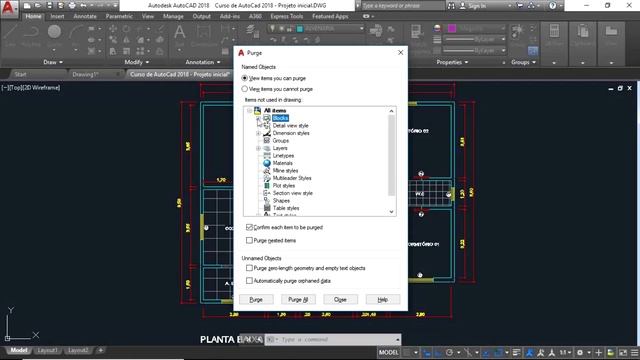Add a new layout with the plus tab
Image resolution: width=640 pixels, height=360 pixels.
click(100, 350)
